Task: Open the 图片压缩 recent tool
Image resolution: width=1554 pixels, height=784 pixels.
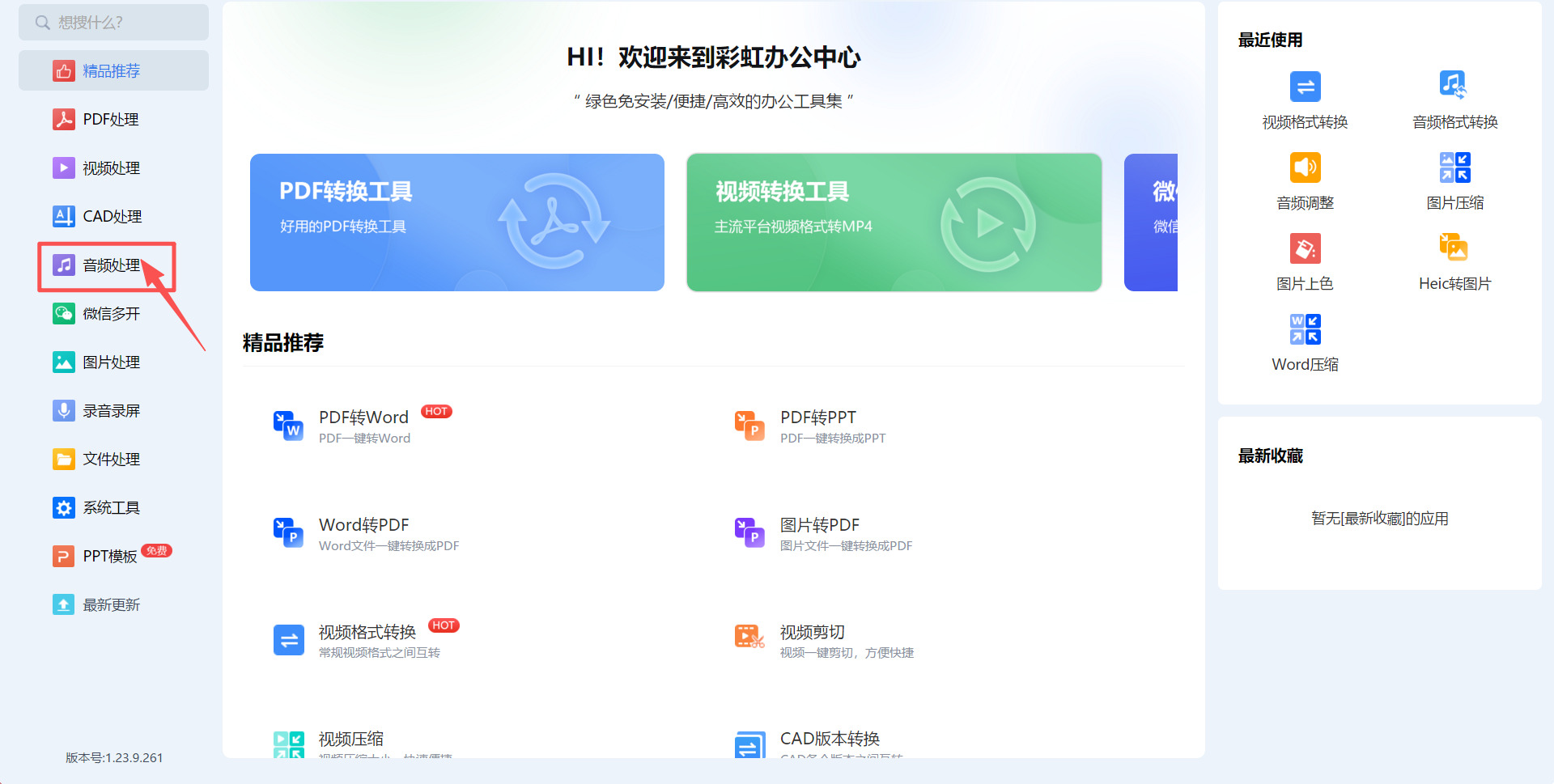Action: click(x=1454, y=180)
